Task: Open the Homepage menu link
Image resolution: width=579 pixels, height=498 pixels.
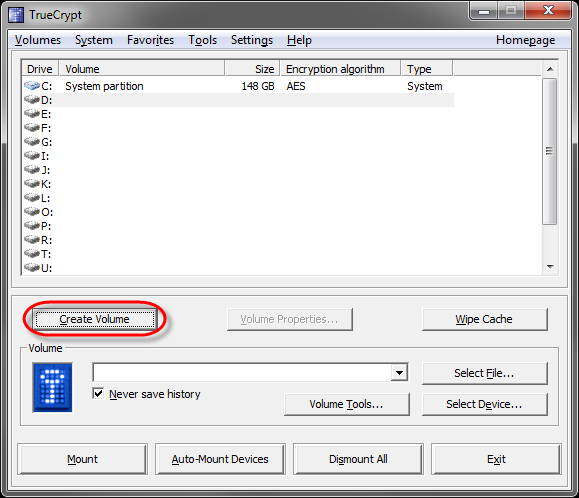Action: pos(525,40)
